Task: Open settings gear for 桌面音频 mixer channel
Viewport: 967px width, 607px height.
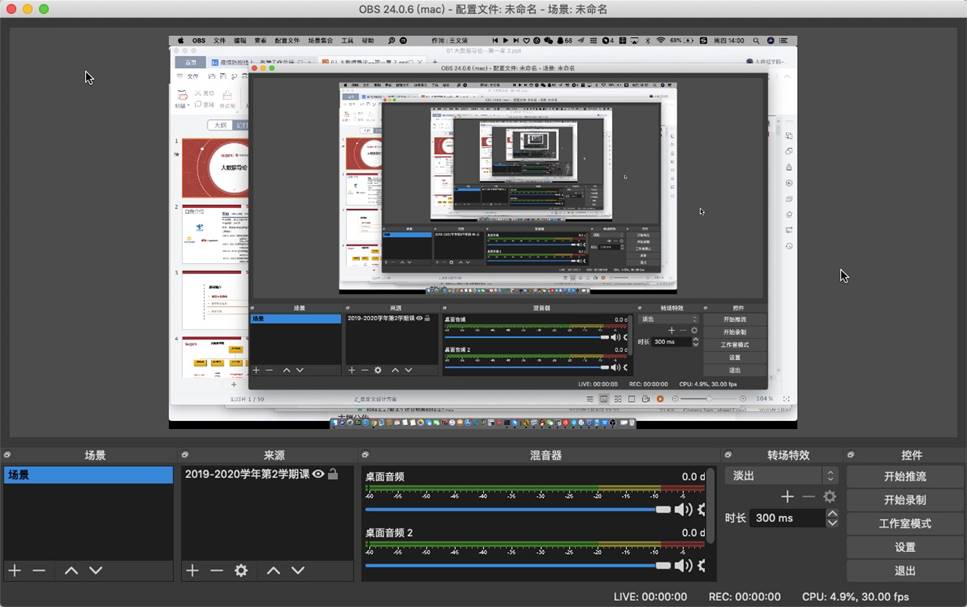Action: coord(702,509)
